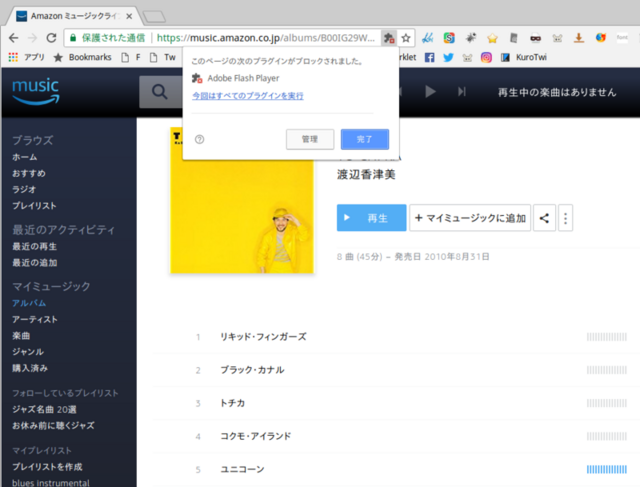Open プレイリスト under ブラウズ

tap(34, 206)
